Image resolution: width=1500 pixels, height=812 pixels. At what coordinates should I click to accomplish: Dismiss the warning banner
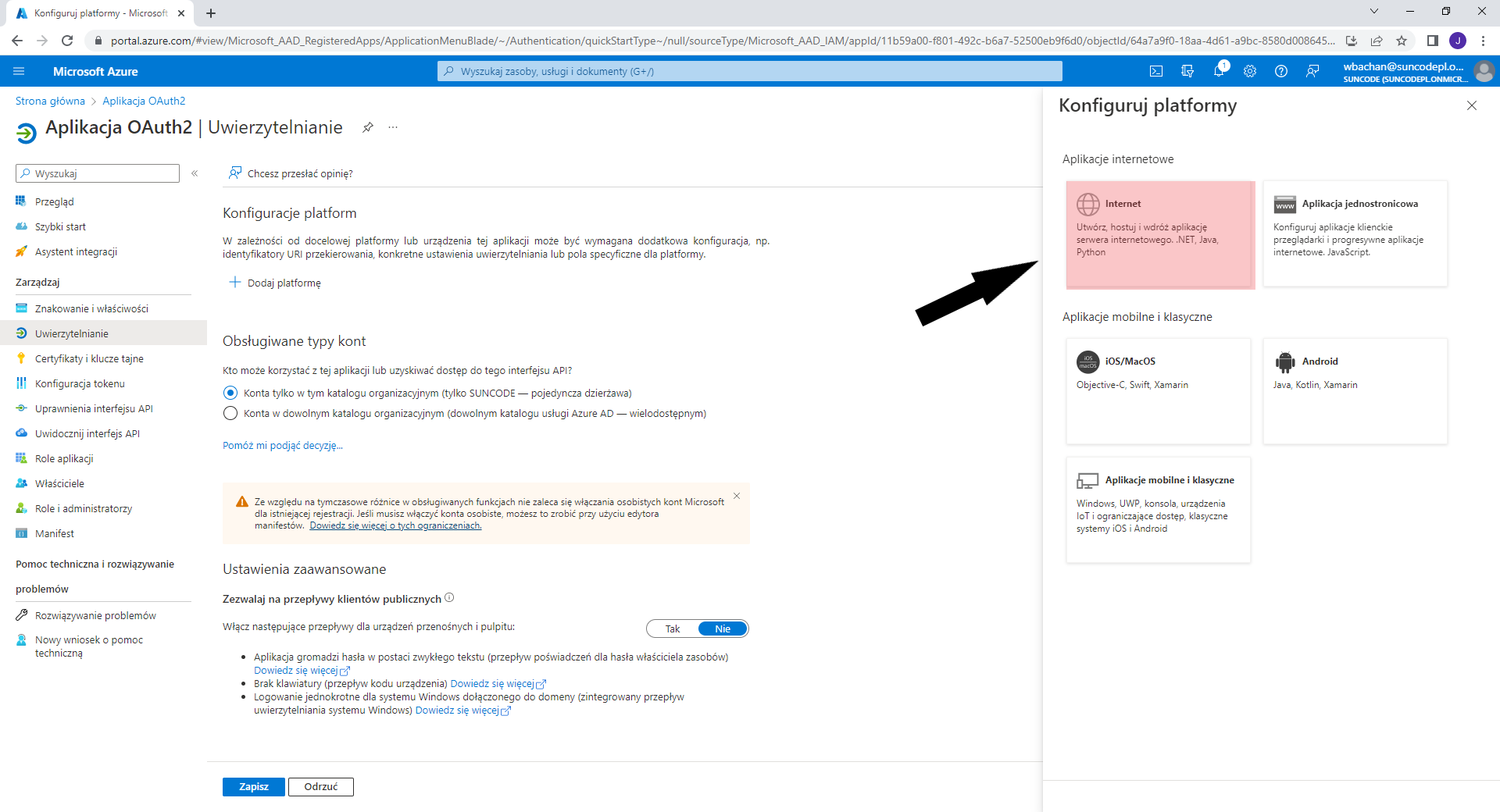click(737, 496)
